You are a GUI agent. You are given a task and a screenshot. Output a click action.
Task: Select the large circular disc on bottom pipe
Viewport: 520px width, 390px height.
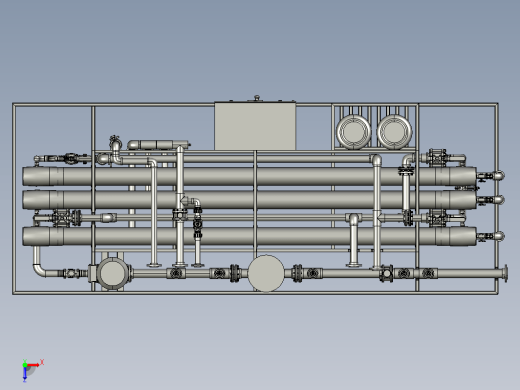tap(266, 273)
